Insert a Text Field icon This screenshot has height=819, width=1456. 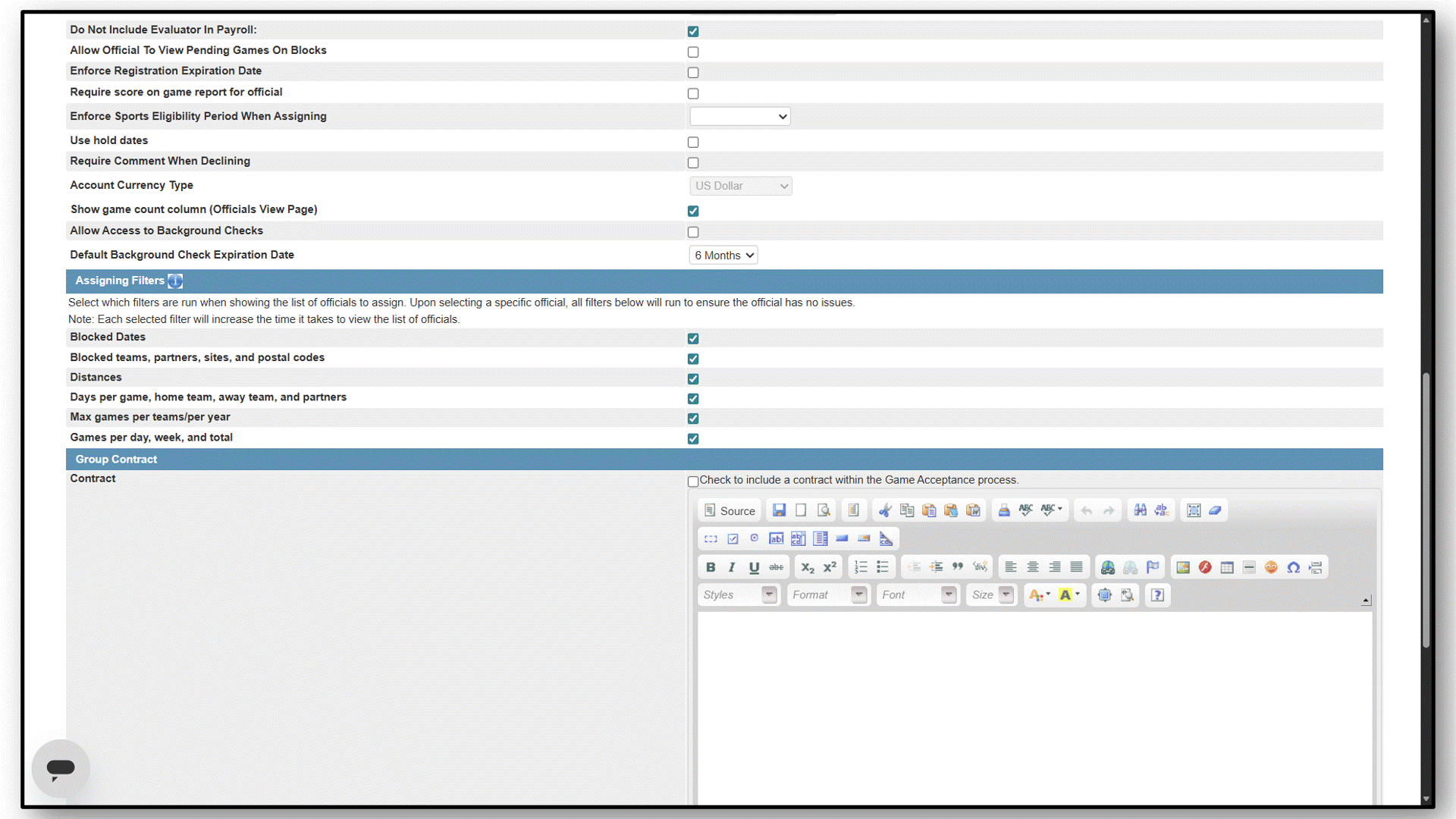click(x=777, y=538)
